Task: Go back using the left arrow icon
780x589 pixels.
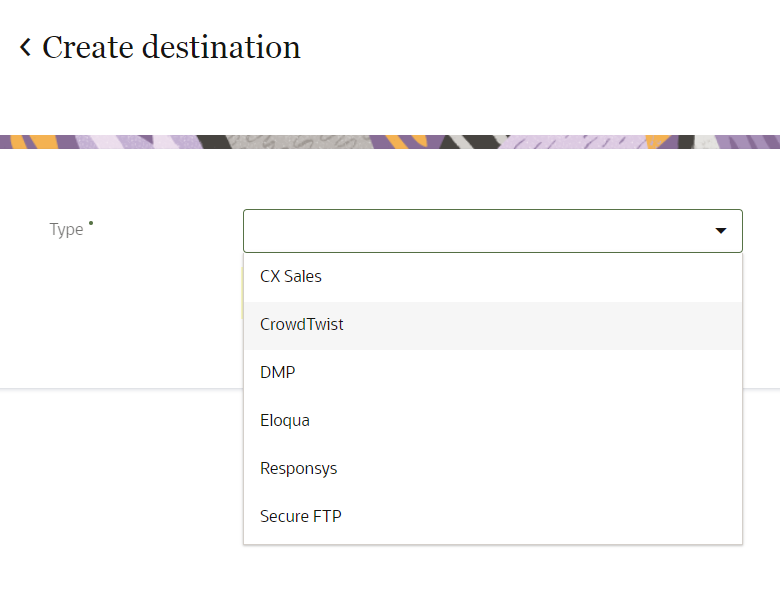Action: [x=25, y=47]
